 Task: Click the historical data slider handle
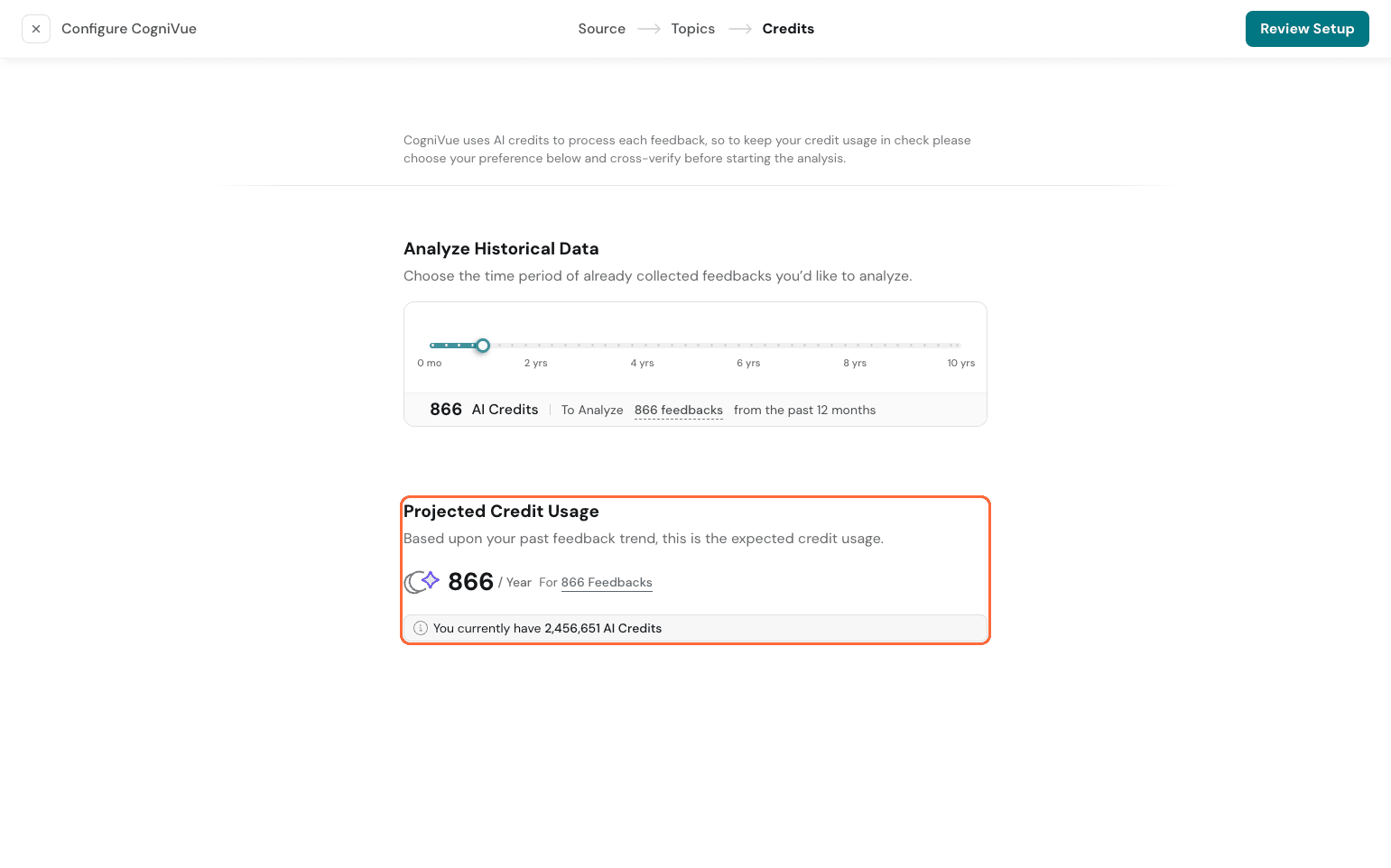tap(483, 346)
